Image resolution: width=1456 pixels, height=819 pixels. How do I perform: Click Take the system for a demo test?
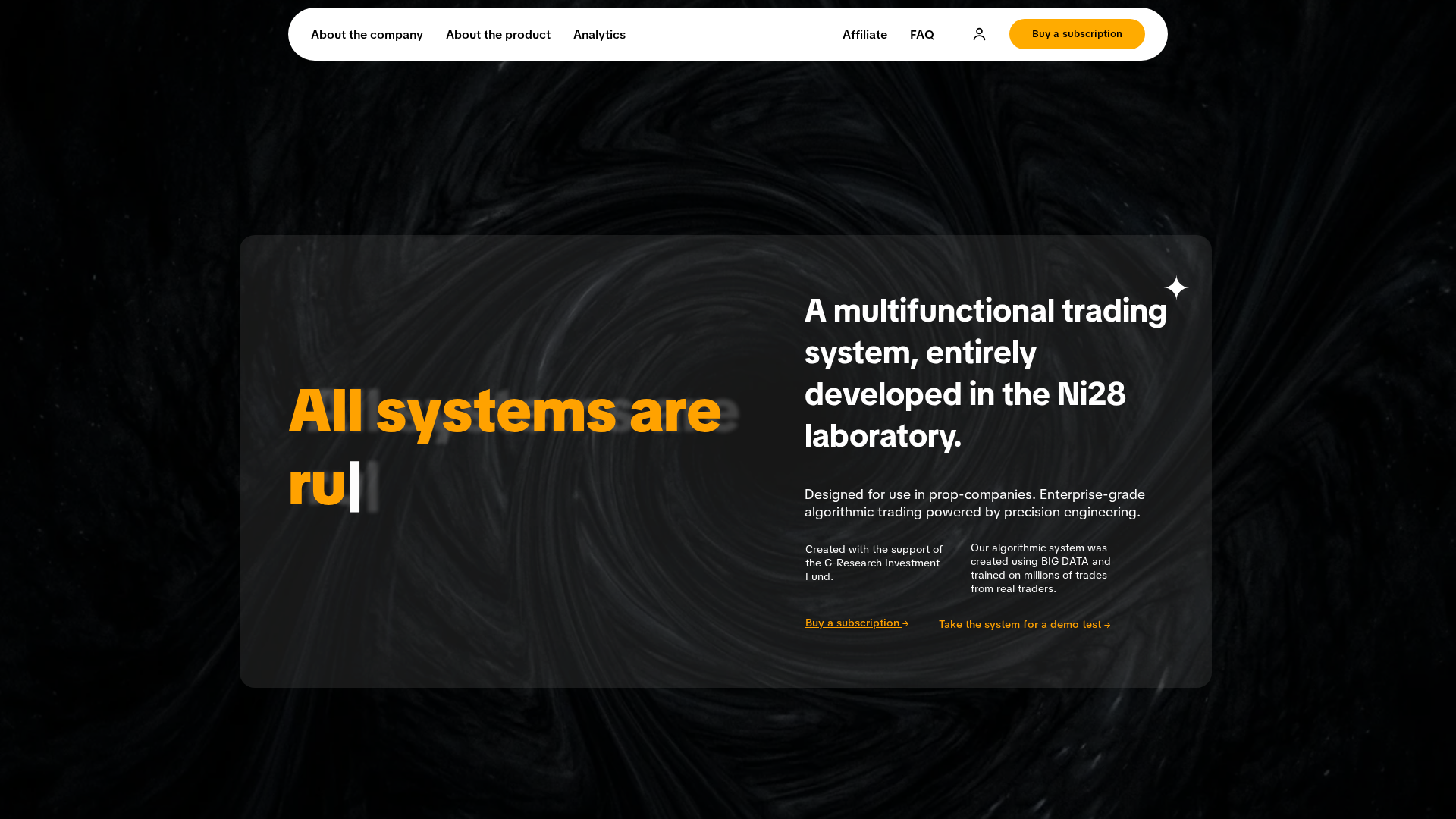[1025, 624]
